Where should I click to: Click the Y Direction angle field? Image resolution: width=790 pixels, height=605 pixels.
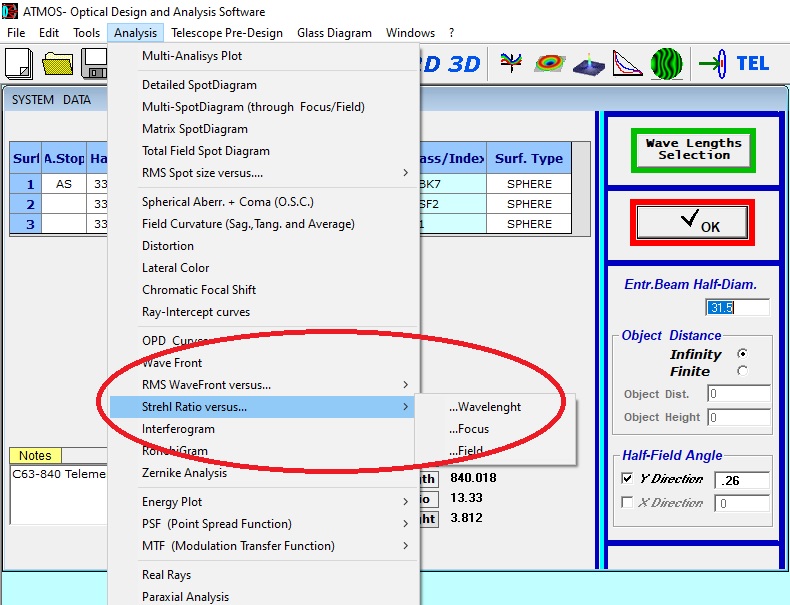pos(742,480)
